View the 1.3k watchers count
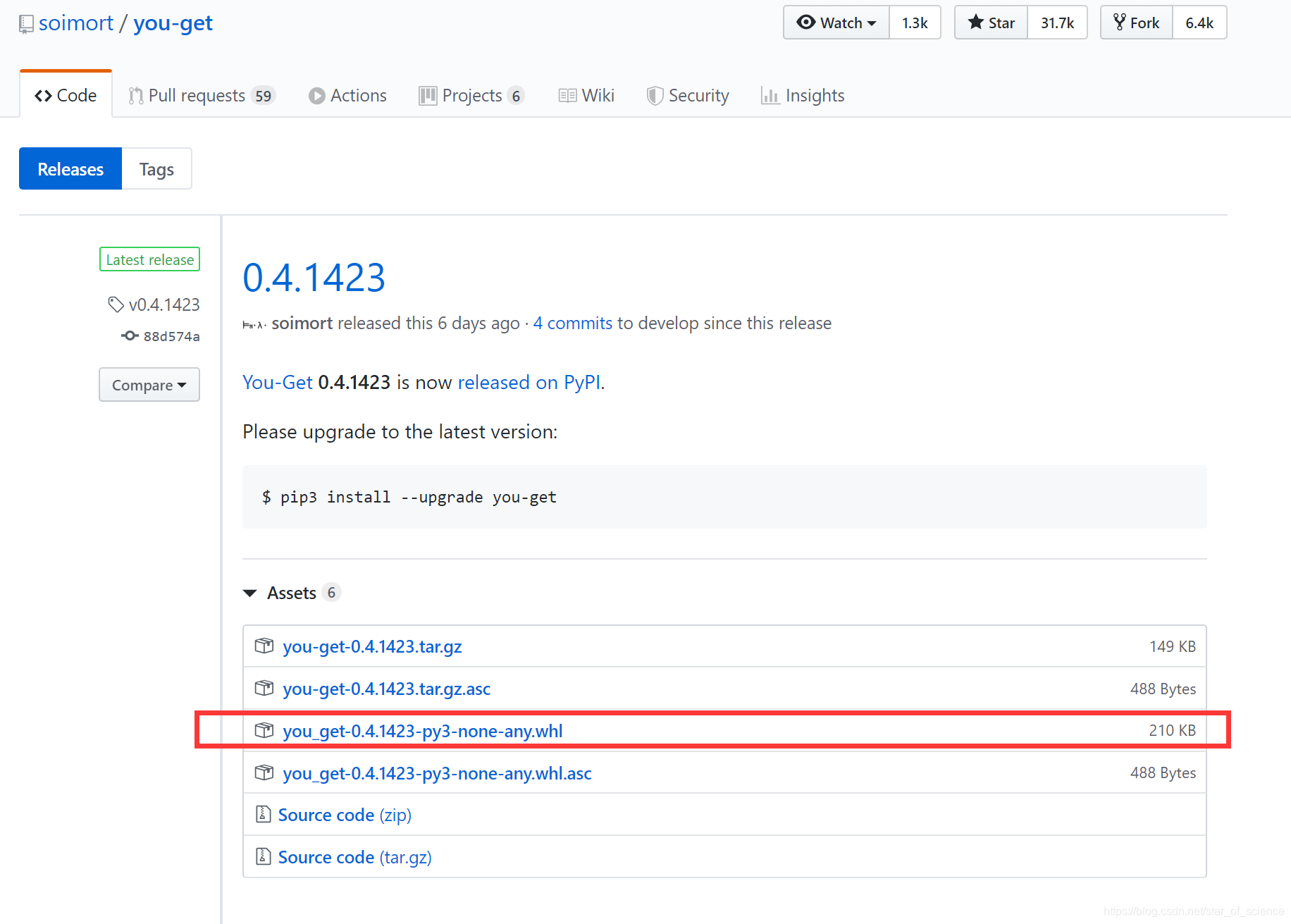 pyautogui.click(x=915, y=23)
